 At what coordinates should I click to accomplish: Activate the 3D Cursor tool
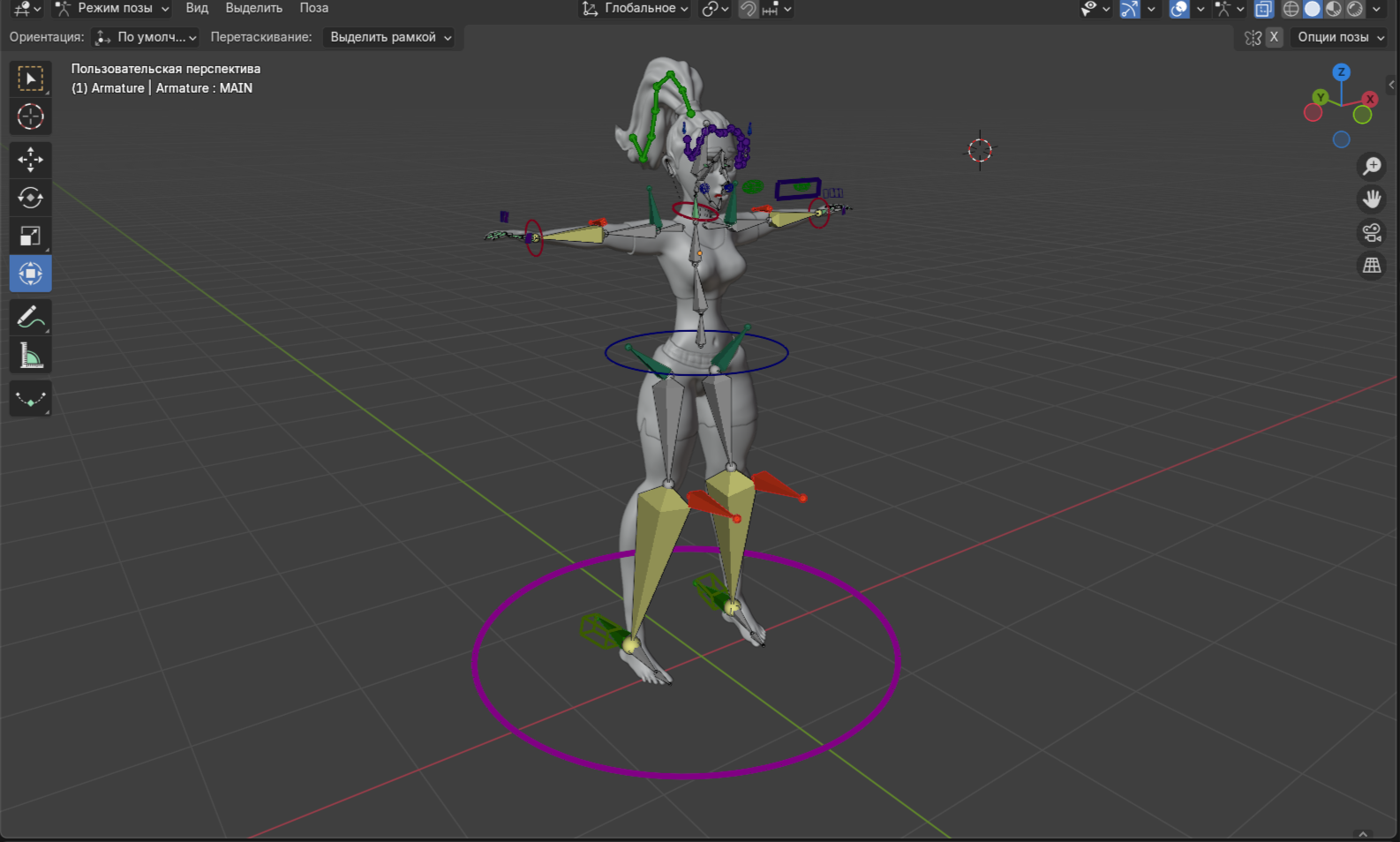click(x=30, y=117)
